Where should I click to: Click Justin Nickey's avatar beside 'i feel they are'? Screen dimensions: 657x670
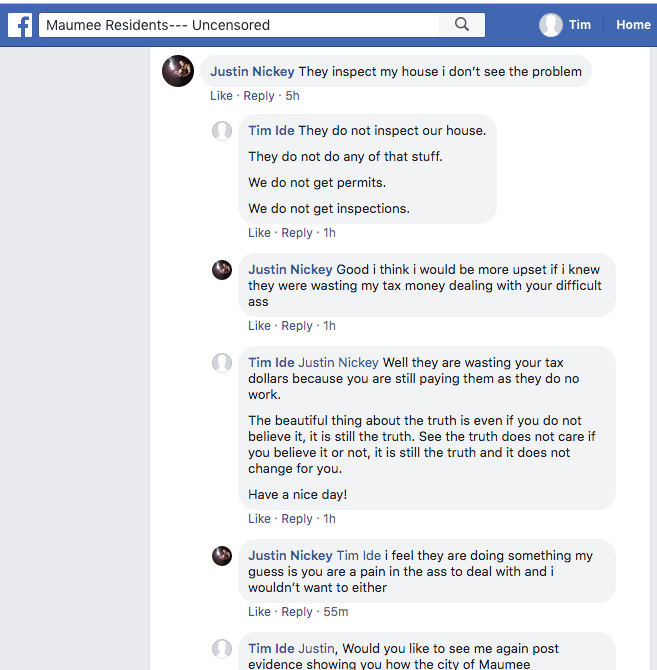pos(222,556)
